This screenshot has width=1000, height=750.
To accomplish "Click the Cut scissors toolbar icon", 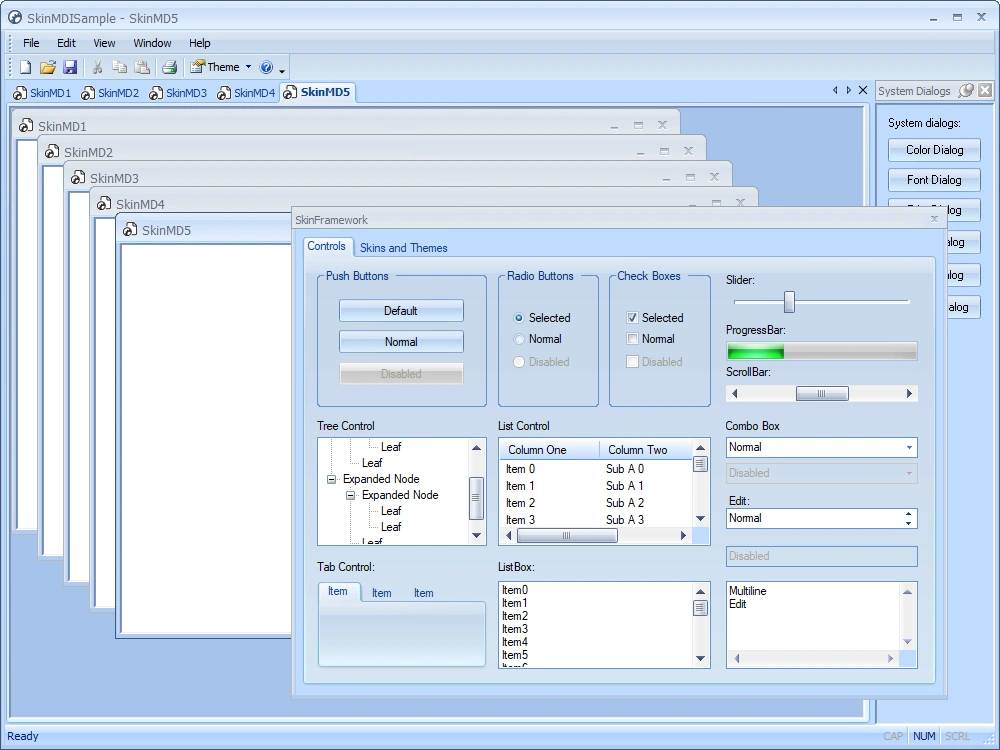I will click(x=98, y=67).
